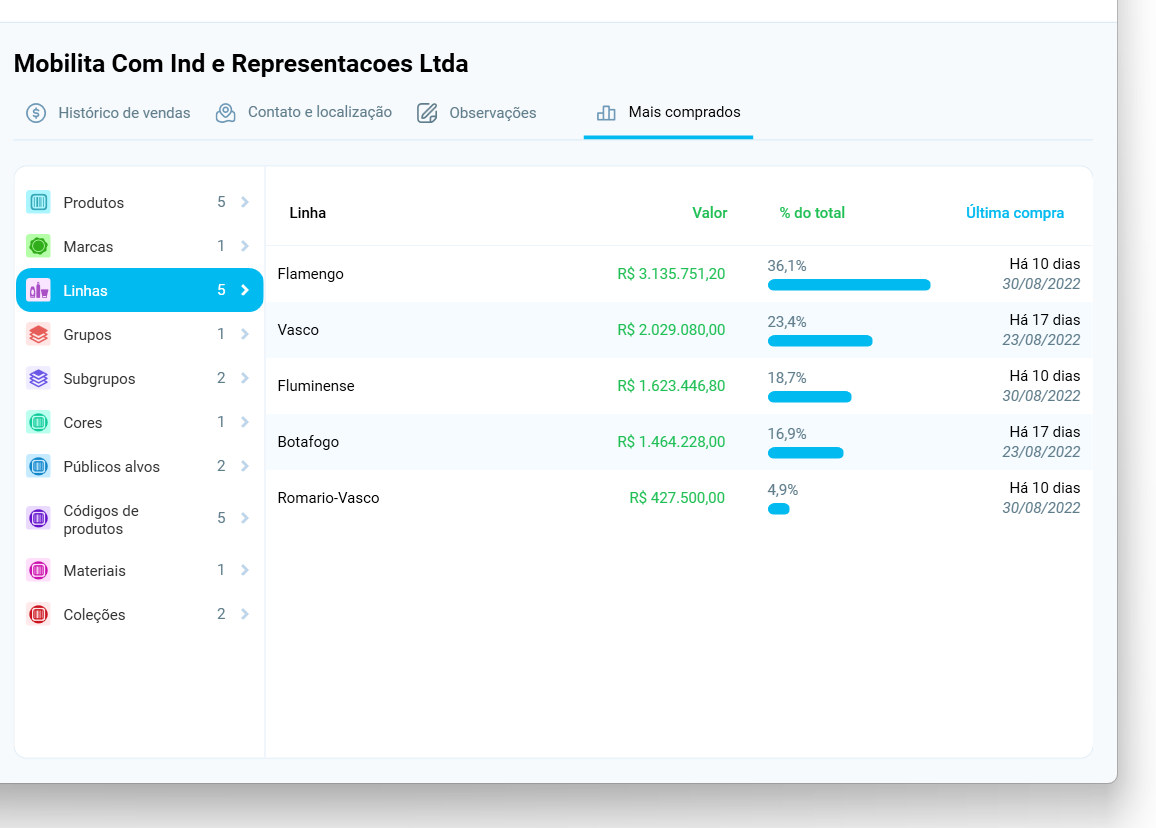Click the purple Subgrupos stack icon
Screen dimensions: 1156x828
coord(38,378)
